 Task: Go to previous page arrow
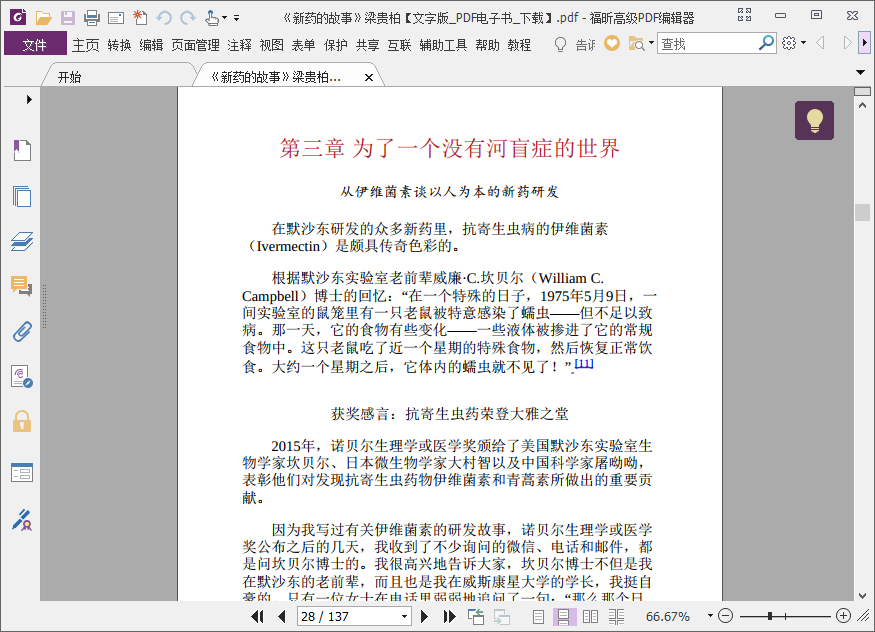click(282, 616)
